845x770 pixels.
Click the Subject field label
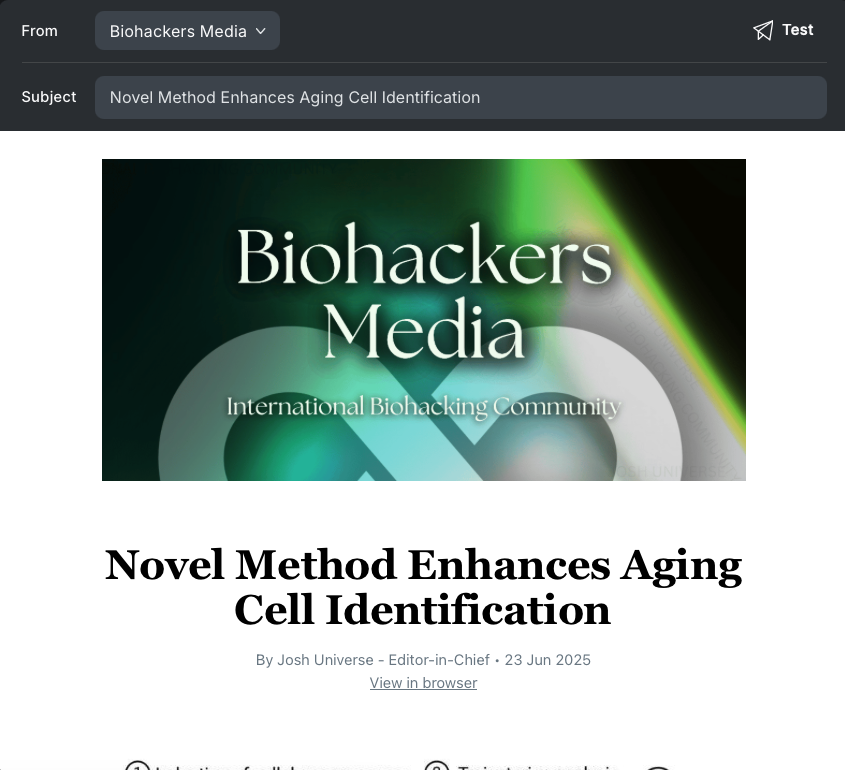(x=49, y=97)
